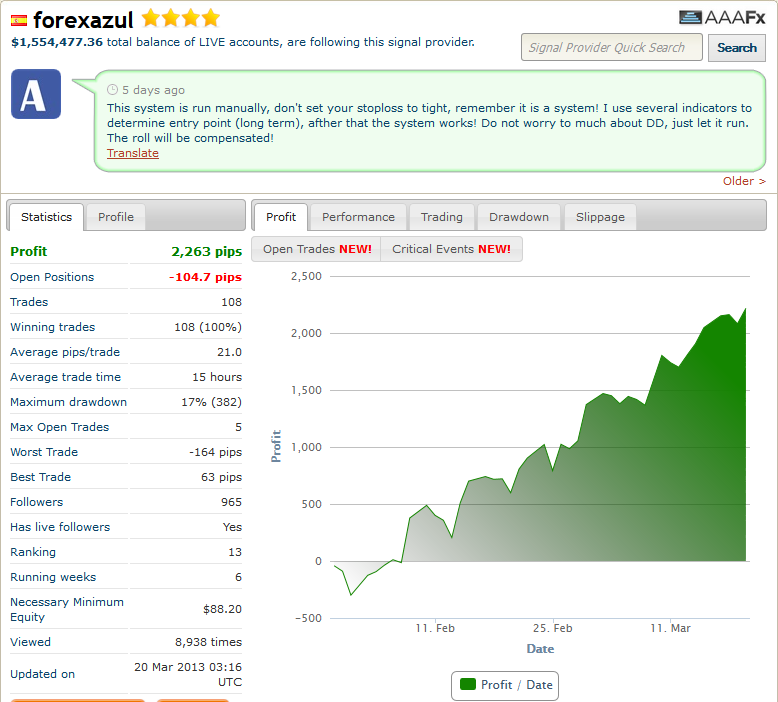Click the blue A avatar
Screen dimensions: 778x702
pyautogui.click(x=36, y=94)
